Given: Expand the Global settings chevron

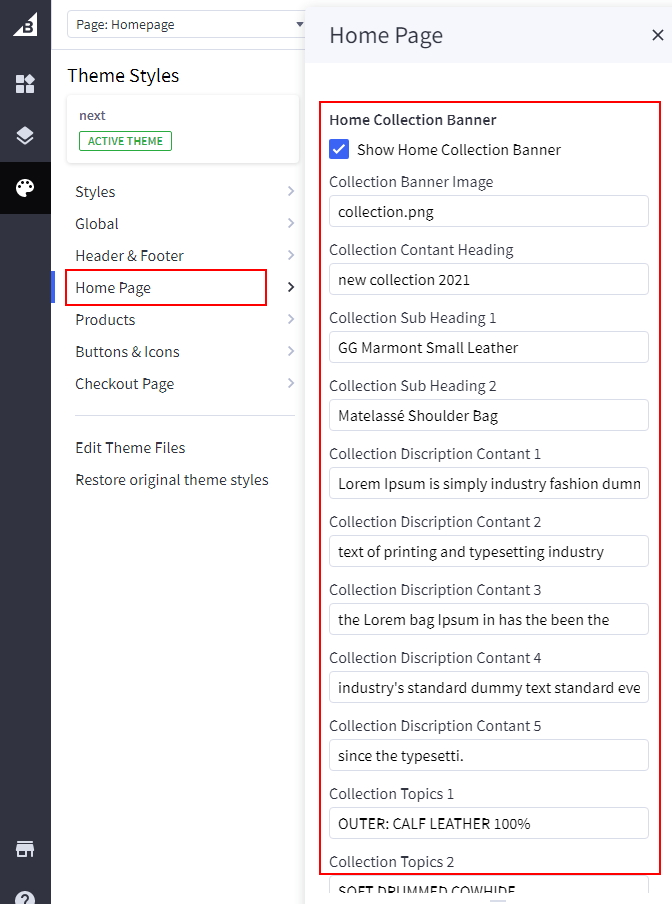Looking at the screenshot, I should coord(290,224).
